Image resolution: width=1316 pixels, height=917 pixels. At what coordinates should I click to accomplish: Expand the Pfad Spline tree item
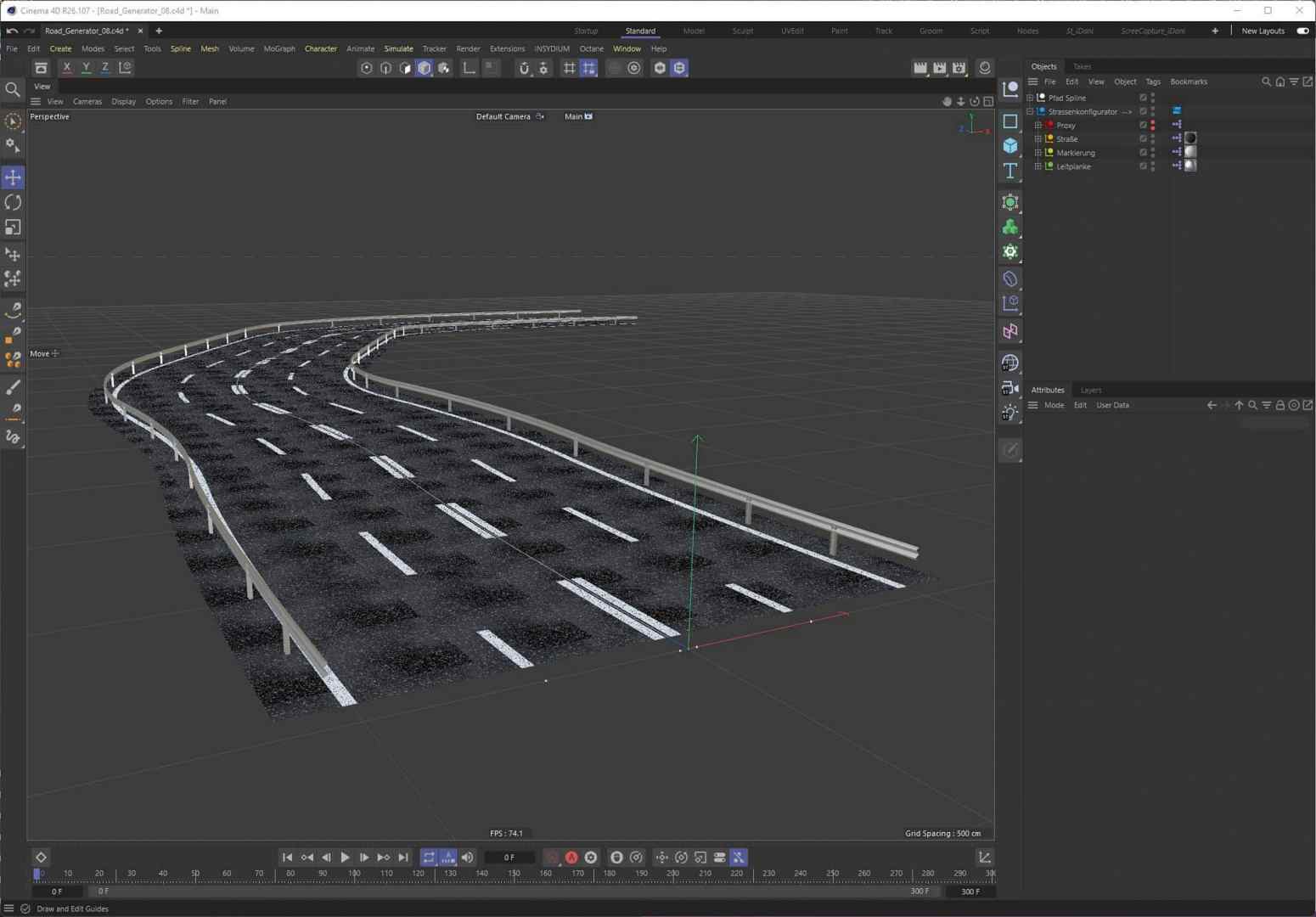pyautogui.click(x=1030, y=98)
